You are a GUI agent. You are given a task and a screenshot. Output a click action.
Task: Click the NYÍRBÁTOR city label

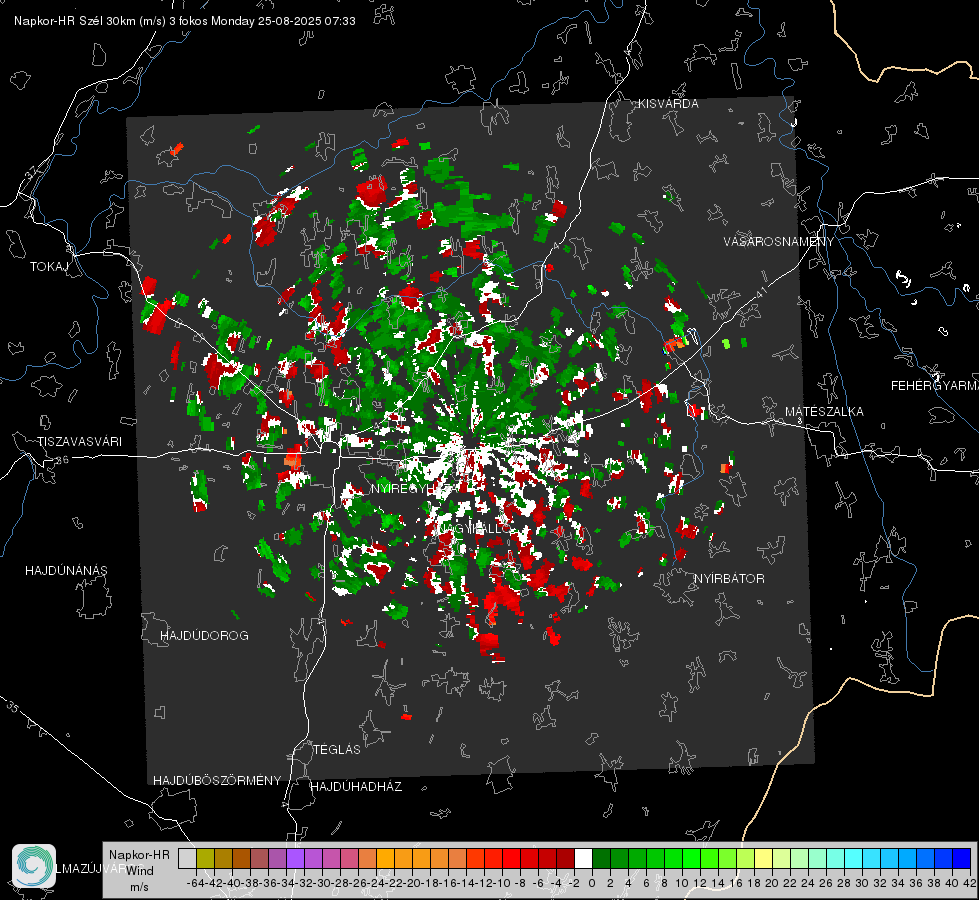(x=729, y=579)
